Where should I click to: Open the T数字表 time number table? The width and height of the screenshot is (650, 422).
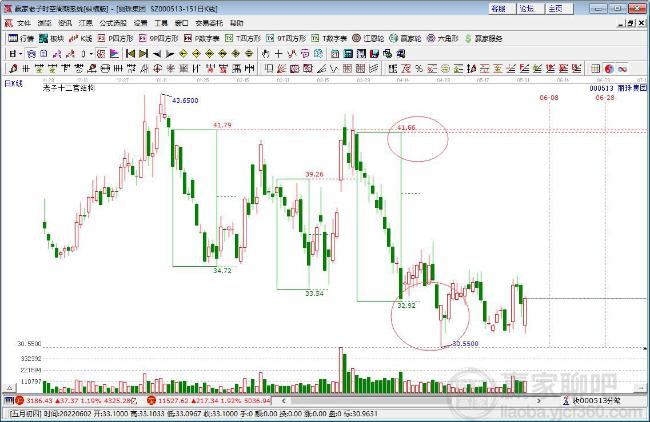point(329,39)
